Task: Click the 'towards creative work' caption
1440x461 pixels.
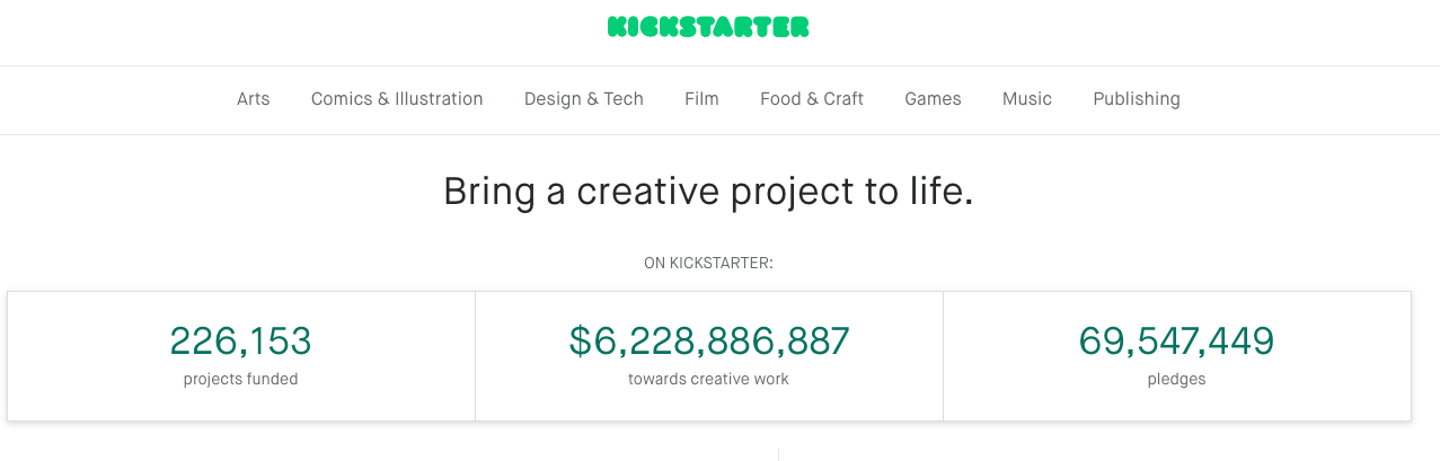Action: point(708,379)
